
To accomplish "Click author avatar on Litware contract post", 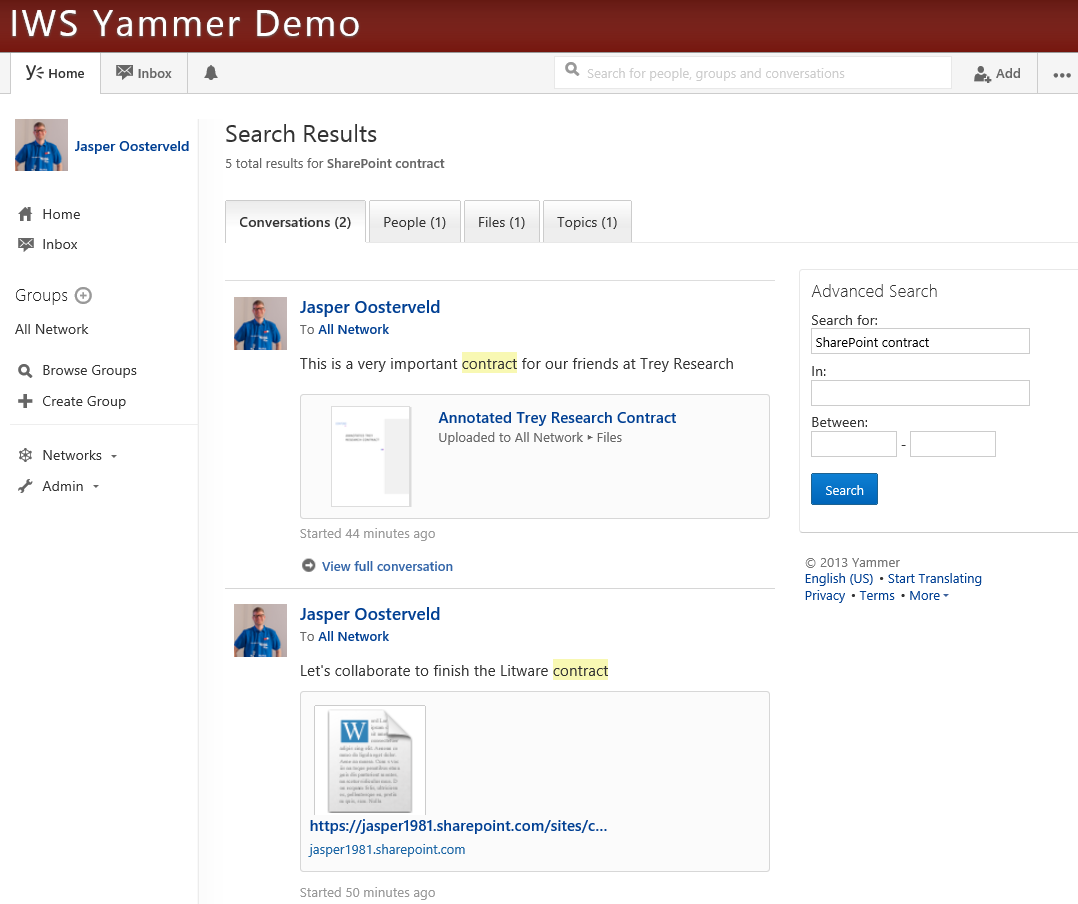I will [x=261, y=630].
